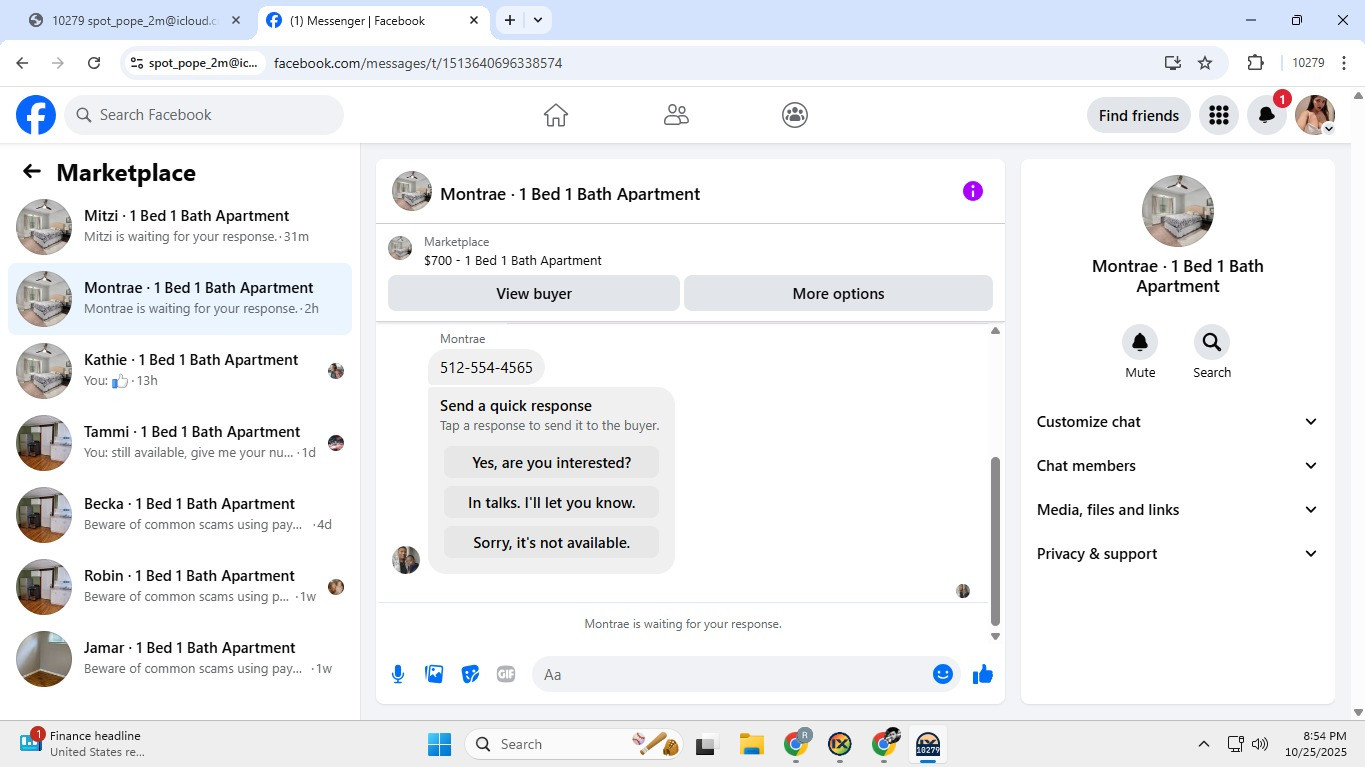Open Mitzi's 1 Bed 1 Bath conversation
This screenshot has height=767, width=1365.
(x=180, y=227)
